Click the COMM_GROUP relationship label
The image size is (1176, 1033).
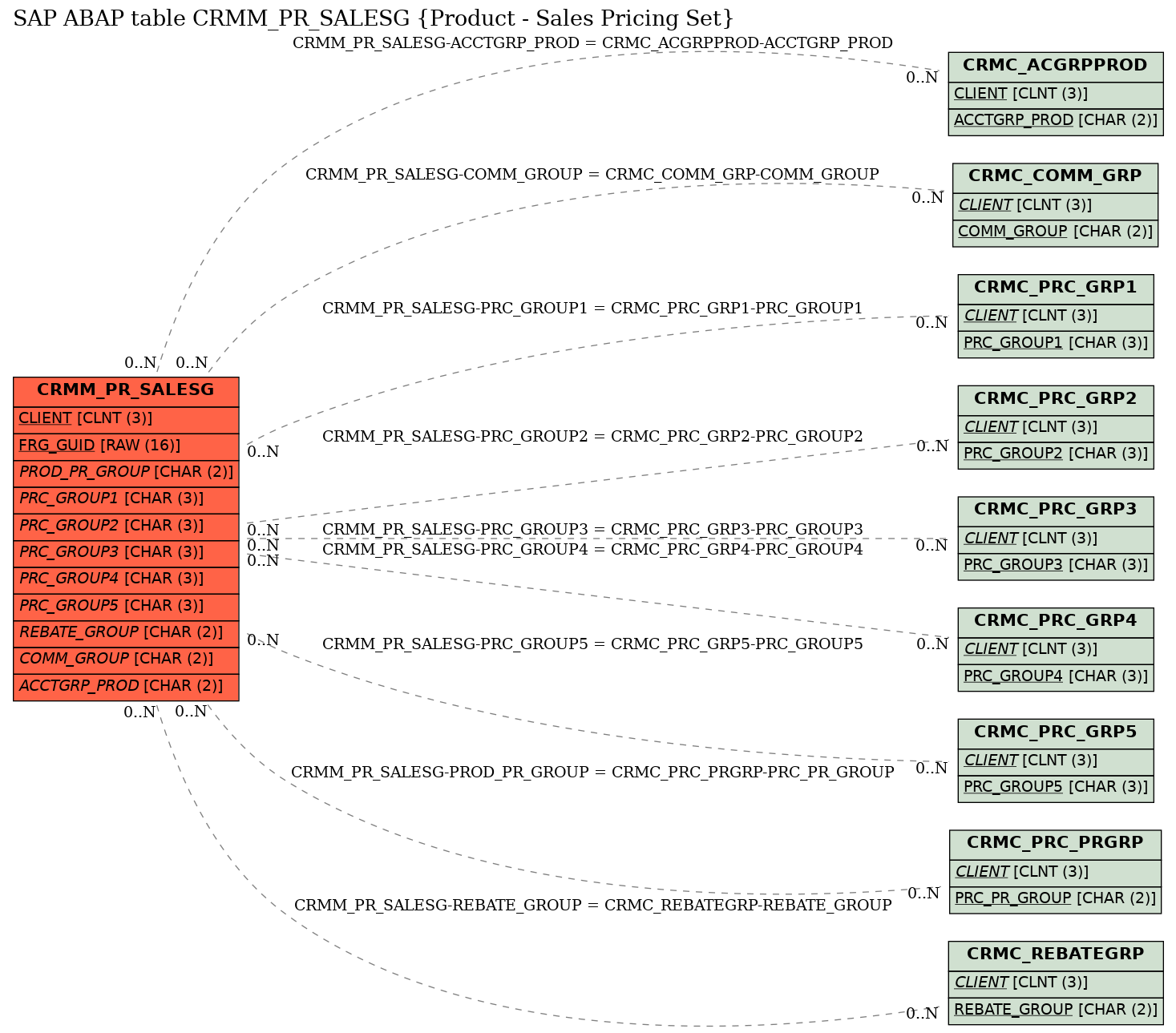(x=592, y=175)
